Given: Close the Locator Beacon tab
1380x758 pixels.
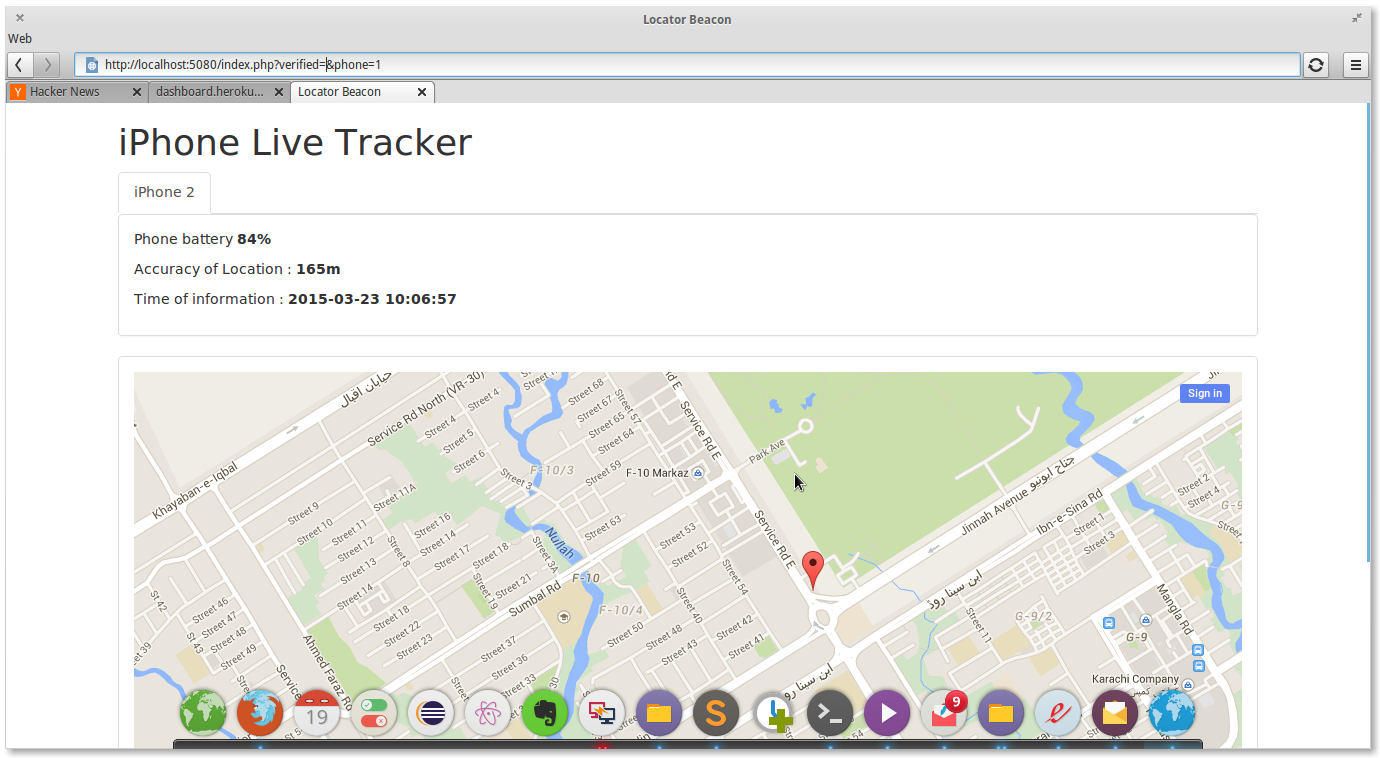Looking at the screenshot, I should pyautogui.click(x=422, y=92).
